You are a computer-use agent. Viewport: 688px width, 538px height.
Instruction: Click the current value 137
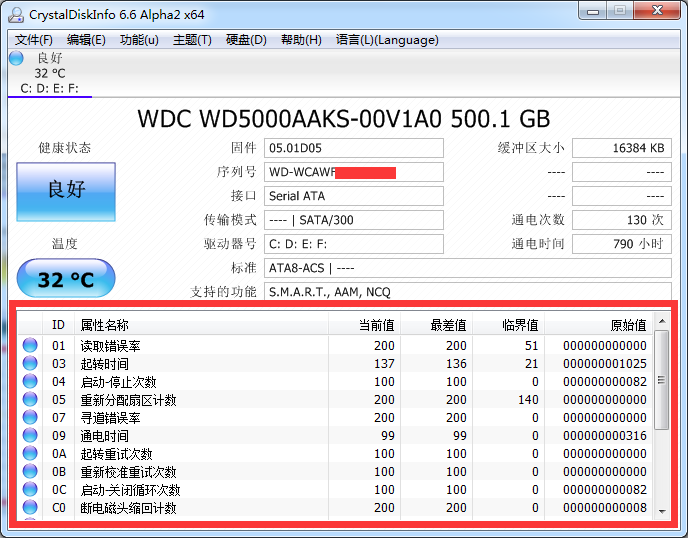(x=384, y=363)
